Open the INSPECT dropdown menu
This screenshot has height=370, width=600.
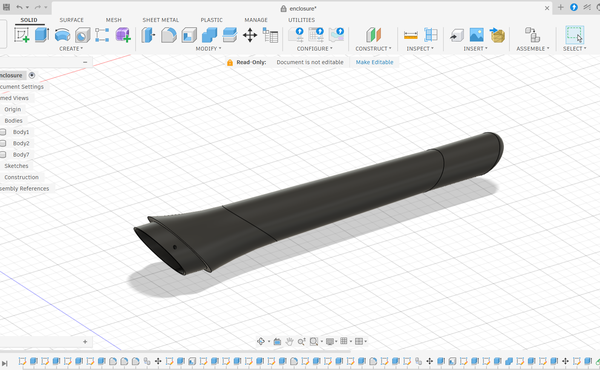coord(420,49)
